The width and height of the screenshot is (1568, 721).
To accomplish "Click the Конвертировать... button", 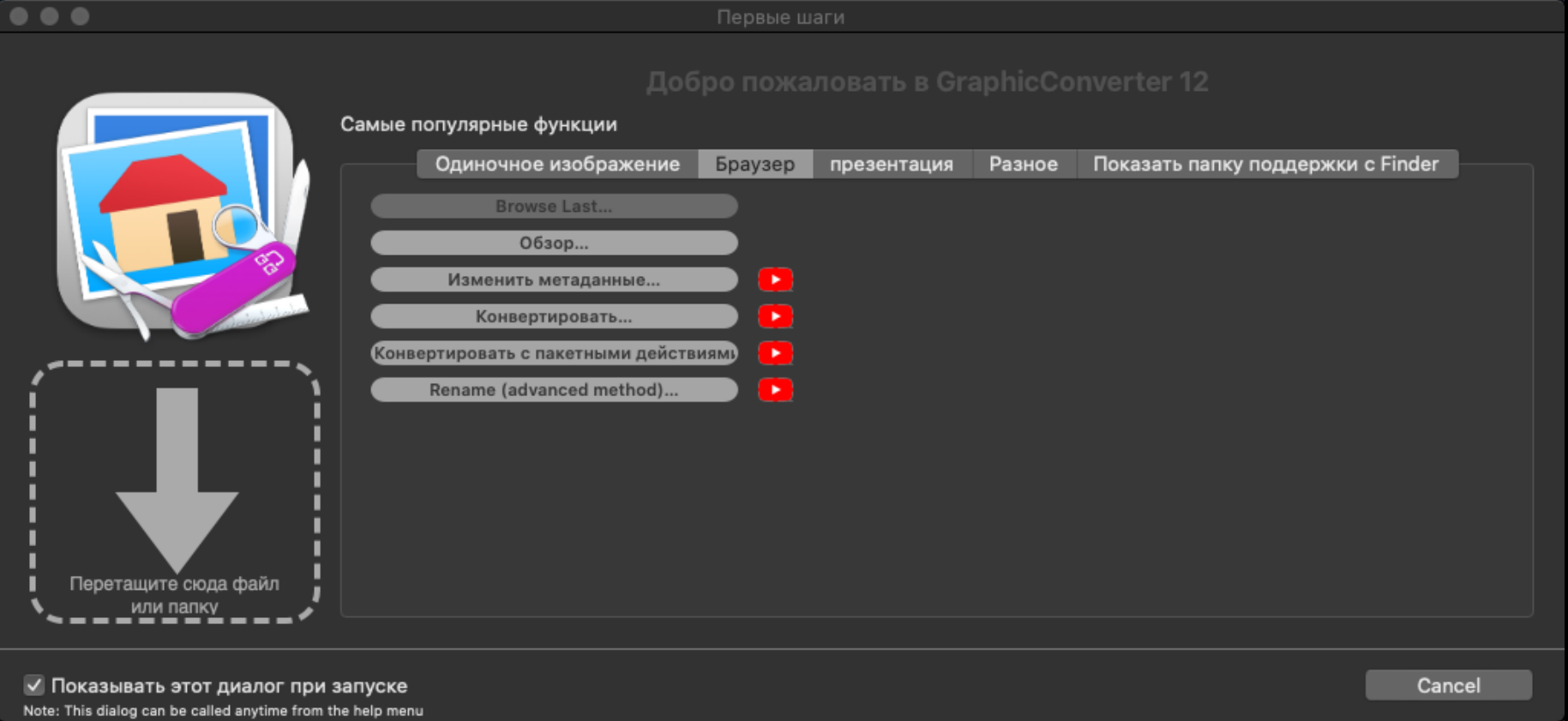I will [x=554, y=316].
